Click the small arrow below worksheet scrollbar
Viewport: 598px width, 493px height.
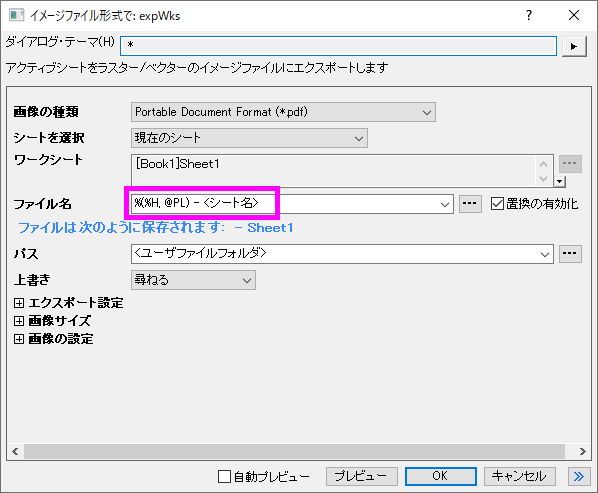click(559, 181)
